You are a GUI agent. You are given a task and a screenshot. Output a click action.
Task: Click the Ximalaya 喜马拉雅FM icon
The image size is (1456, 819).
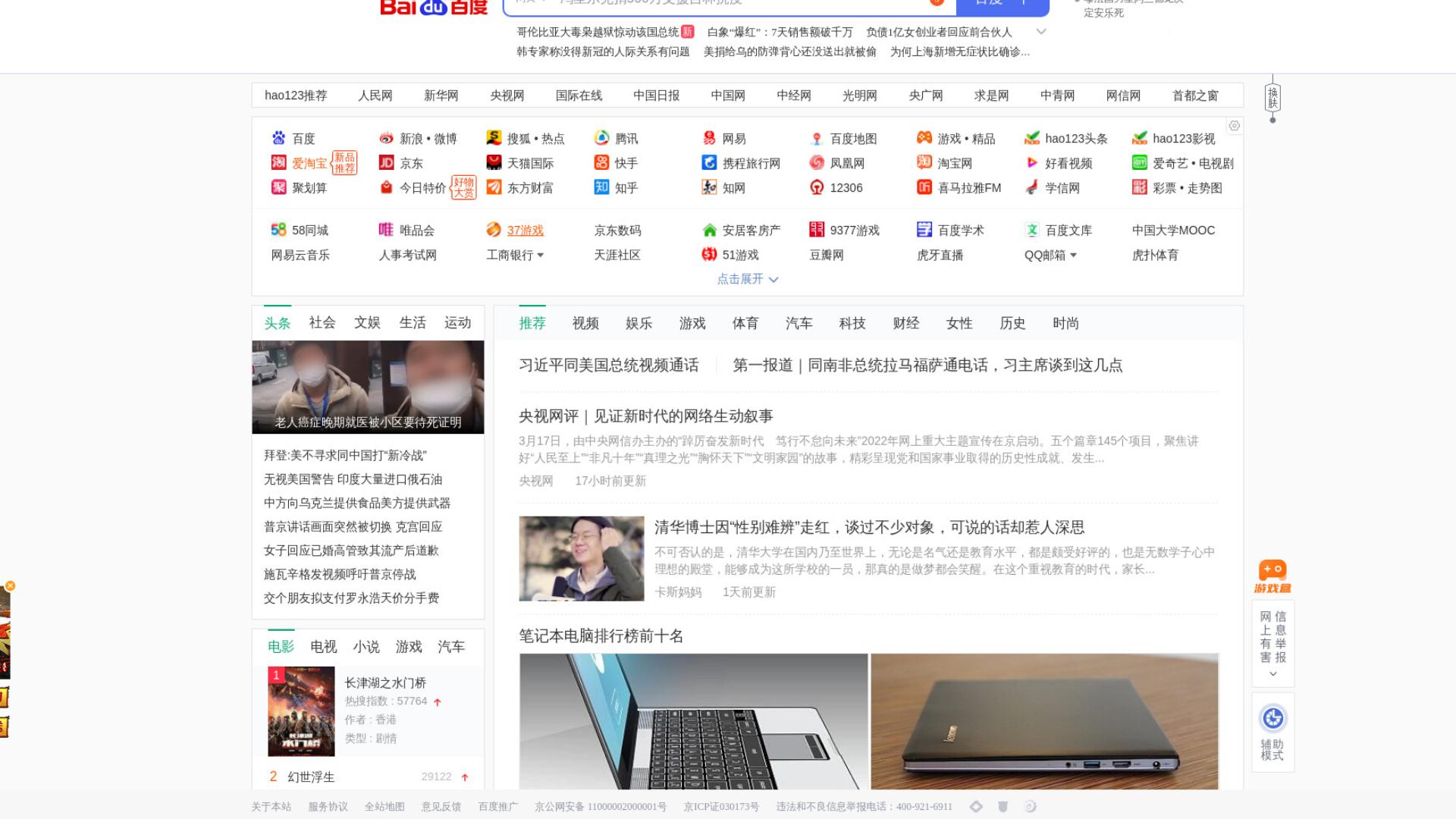(924, 187)
